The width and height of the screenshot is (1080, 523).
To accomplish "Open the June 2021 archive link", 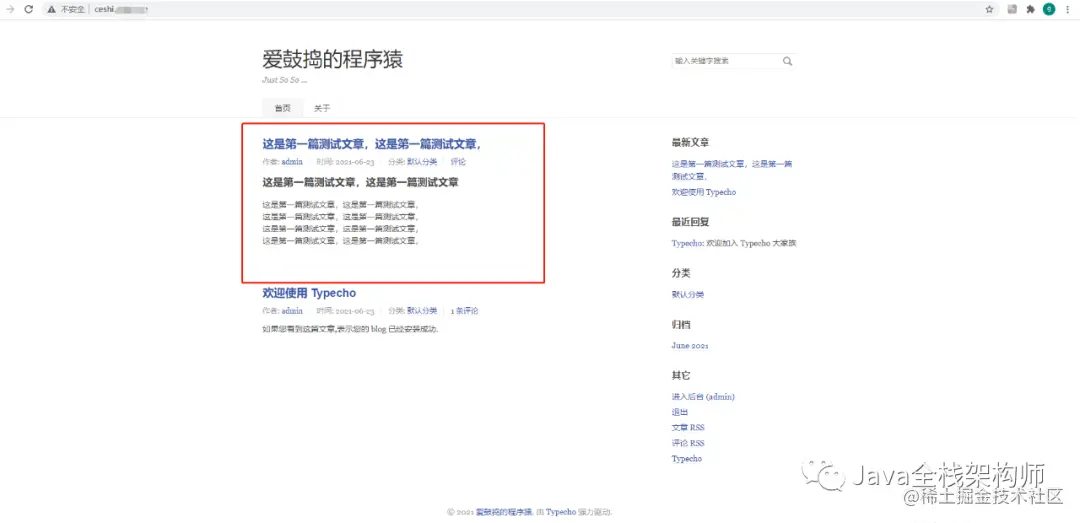I will tap(689, 346).
